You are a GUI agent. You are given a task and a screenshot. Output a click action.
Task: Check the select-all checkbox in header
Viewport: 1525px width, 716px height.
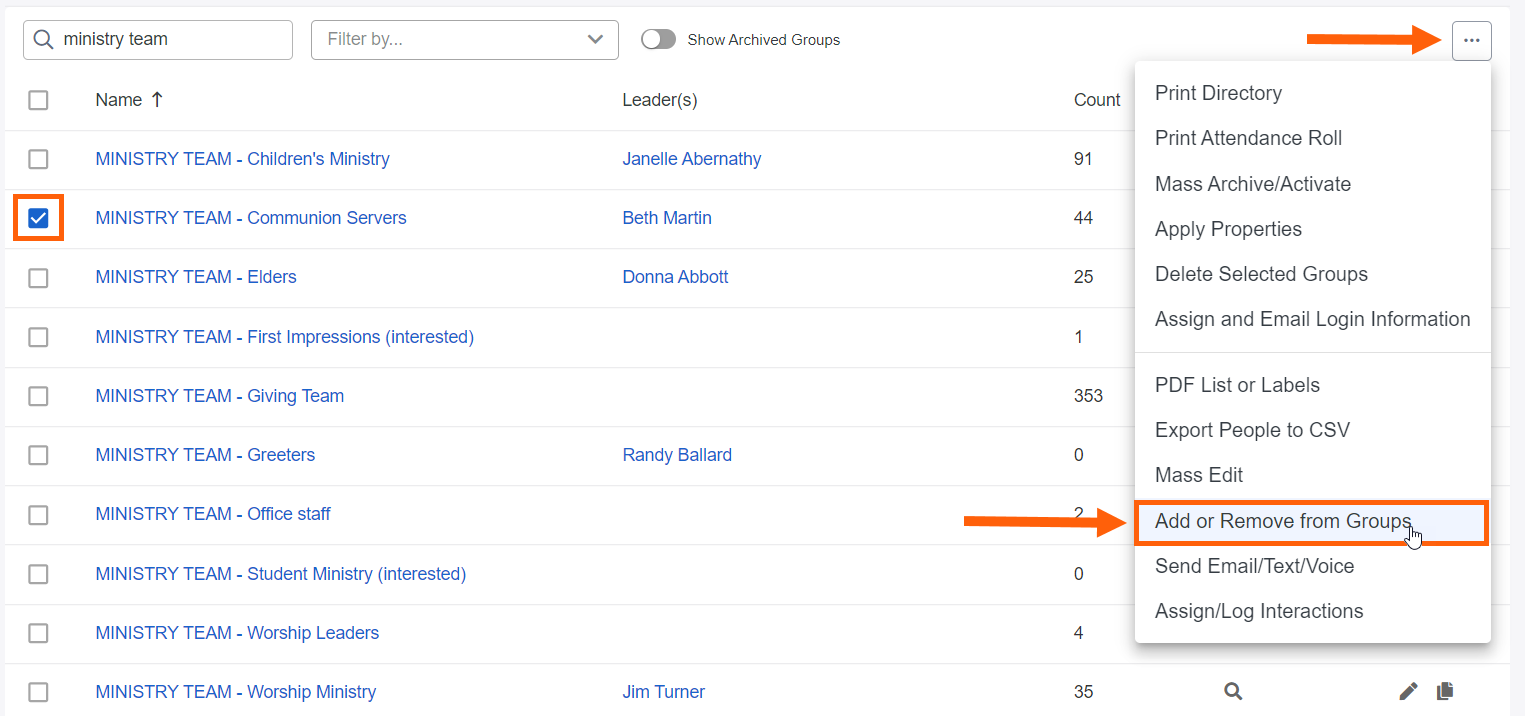pos(38,100)
